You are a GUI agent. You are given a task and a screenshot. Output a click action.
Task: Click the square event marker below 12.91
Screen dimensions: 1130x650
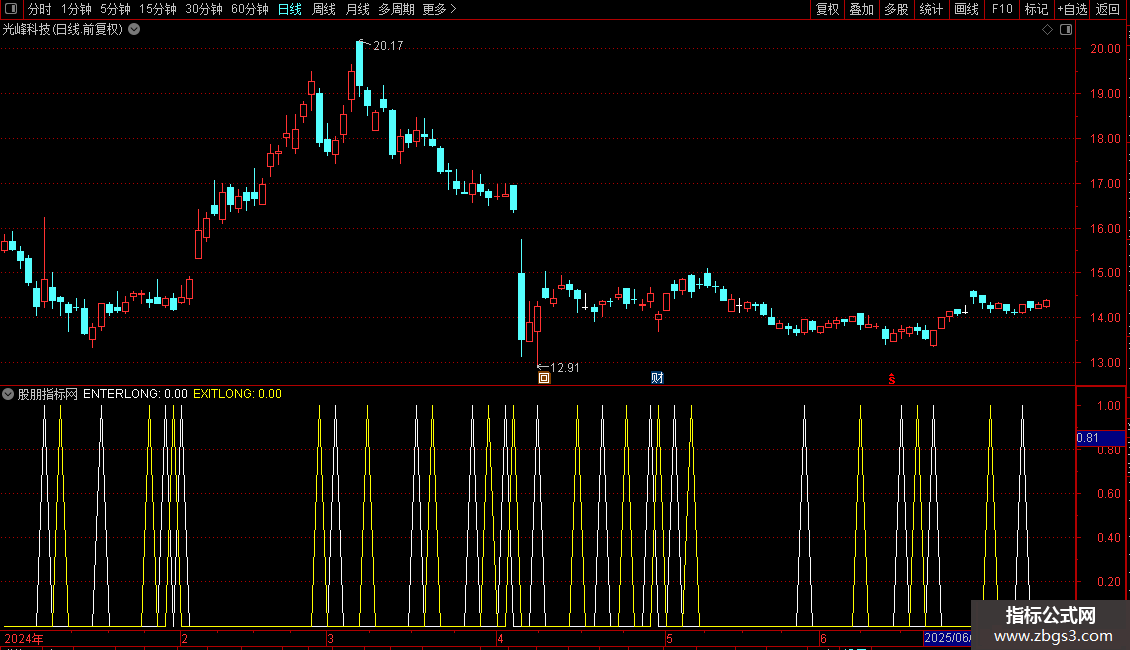coord(544,378)
